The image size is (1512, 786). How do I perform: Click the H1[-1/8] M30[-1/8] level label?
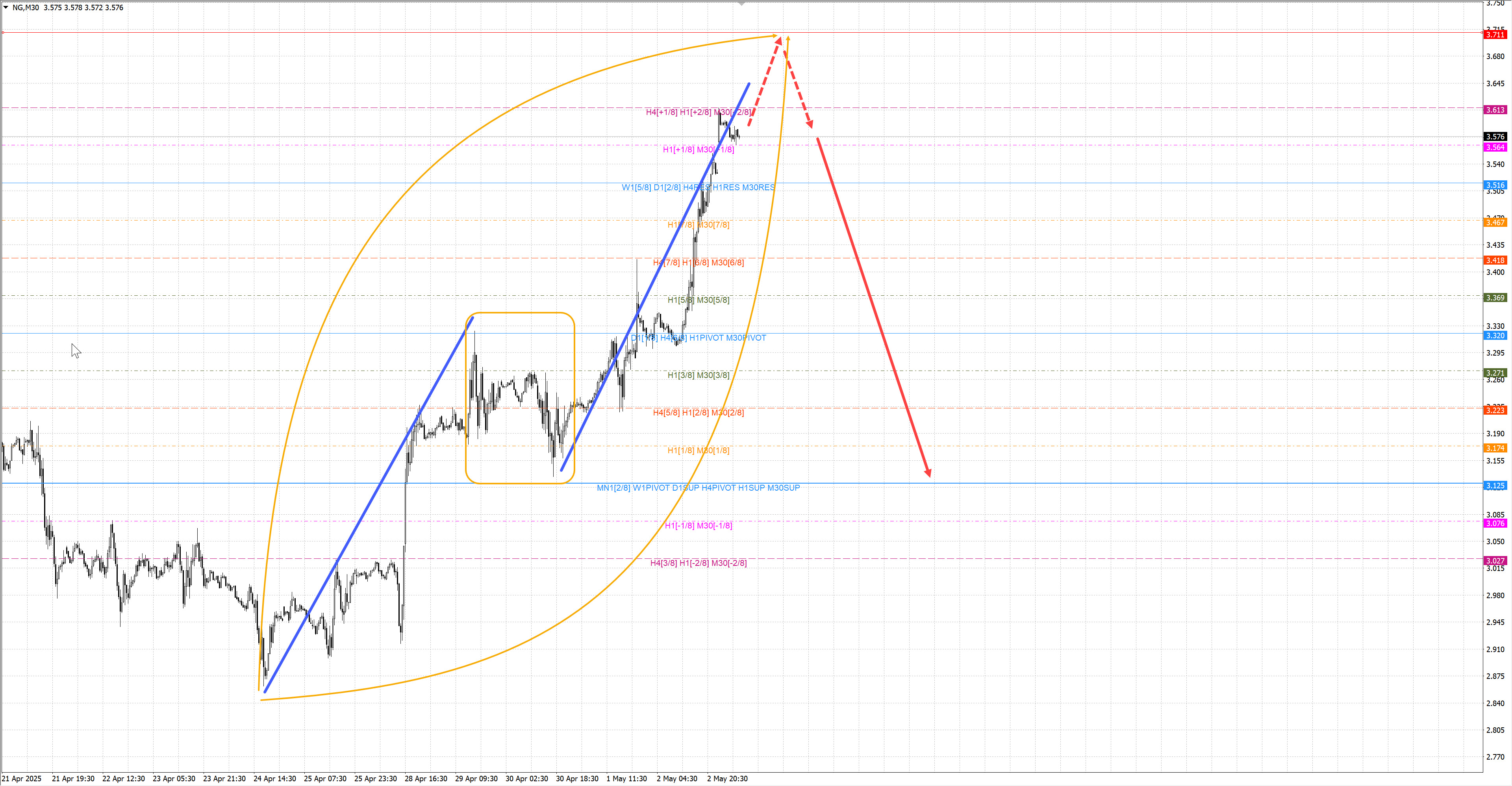click(x=698, y=525)
